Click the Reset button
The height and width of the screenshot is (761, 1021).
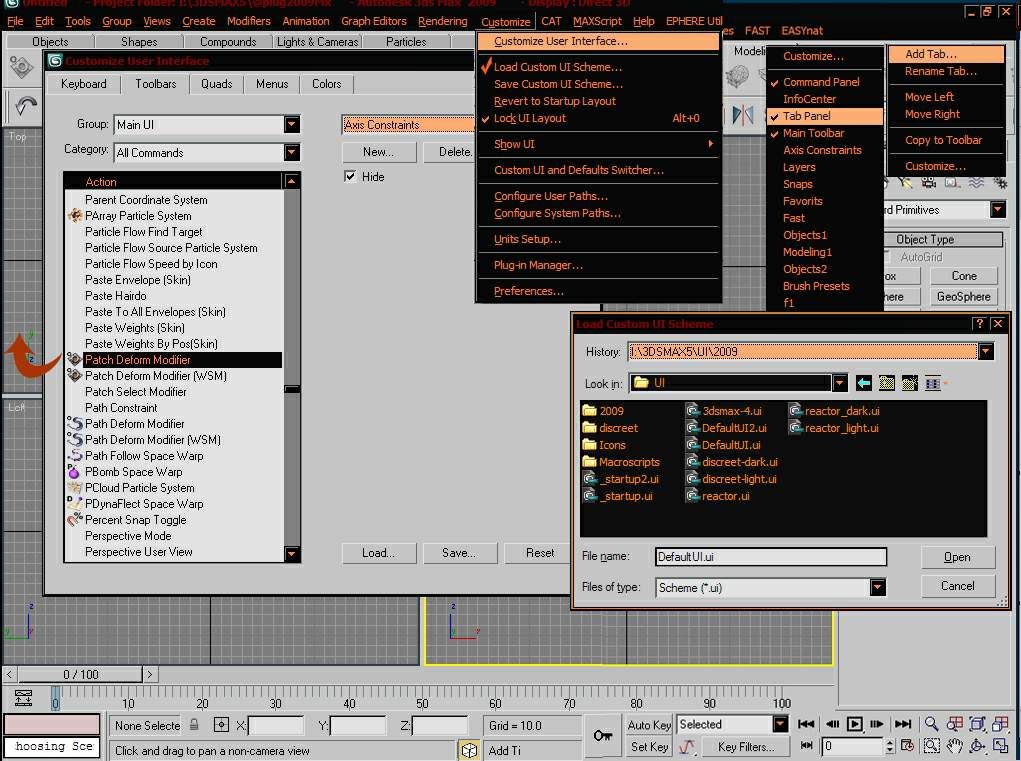click(539, 553)
